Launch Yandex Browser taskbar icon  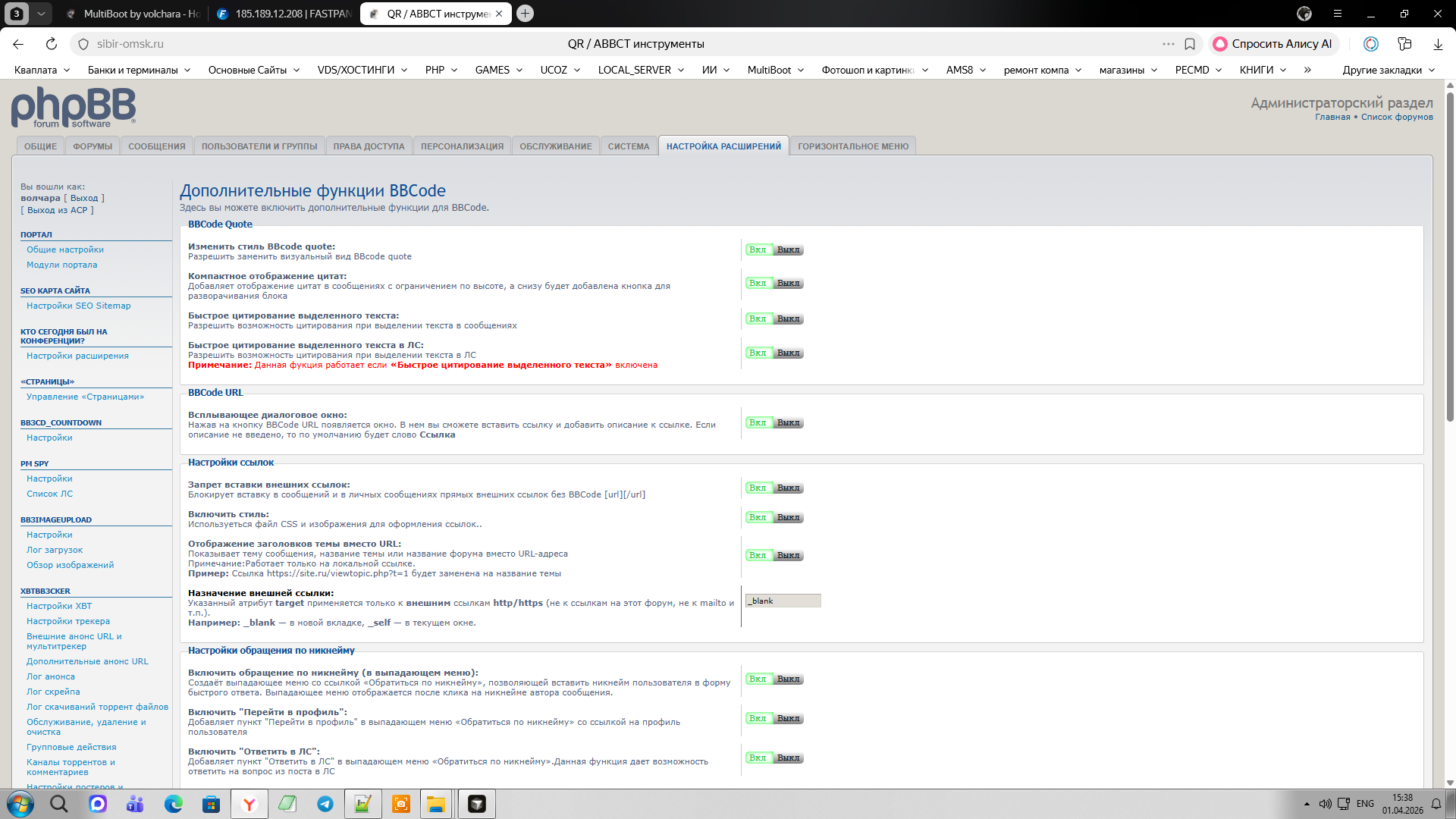point(249,804)
